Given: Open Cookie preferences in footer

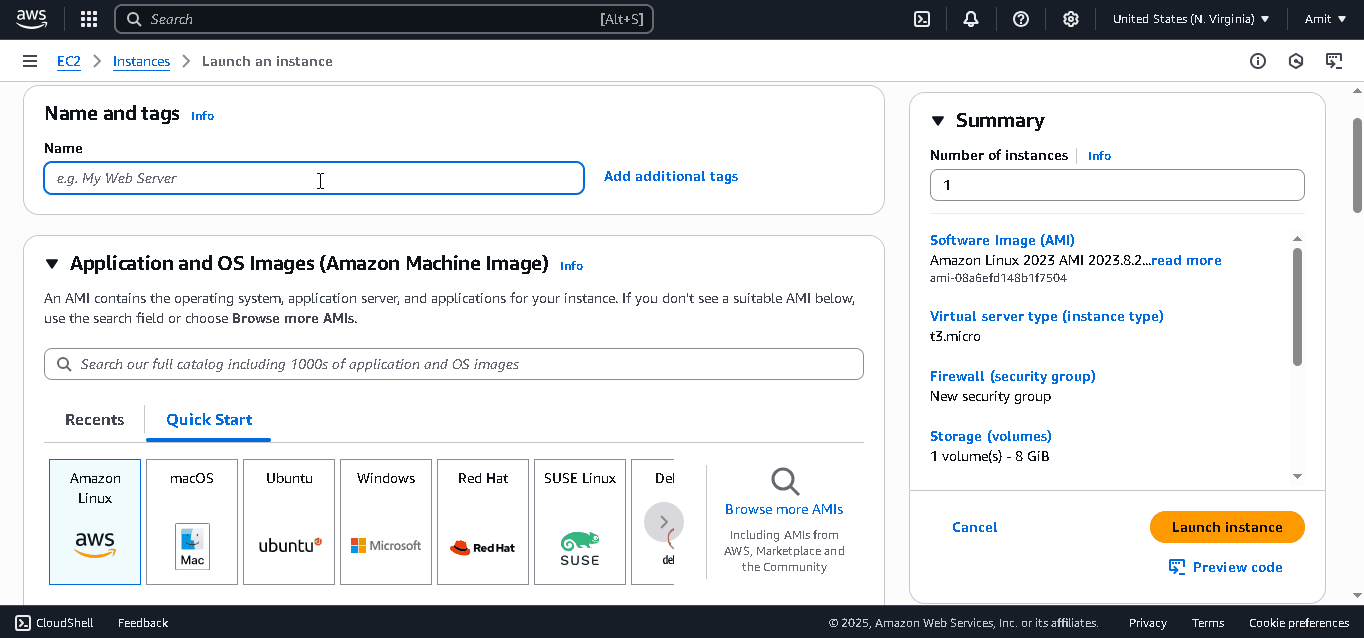Looking at the screenshot, I should click(1299, 623).
